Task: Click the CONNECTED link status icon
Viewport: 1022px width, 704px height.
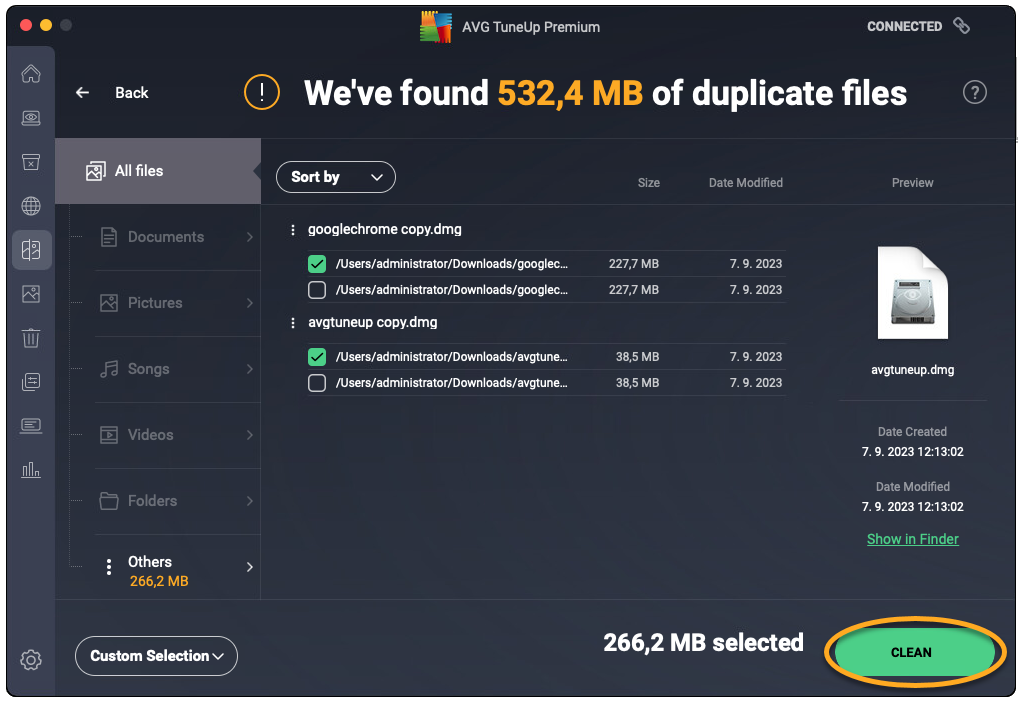Action: [961, 27]
